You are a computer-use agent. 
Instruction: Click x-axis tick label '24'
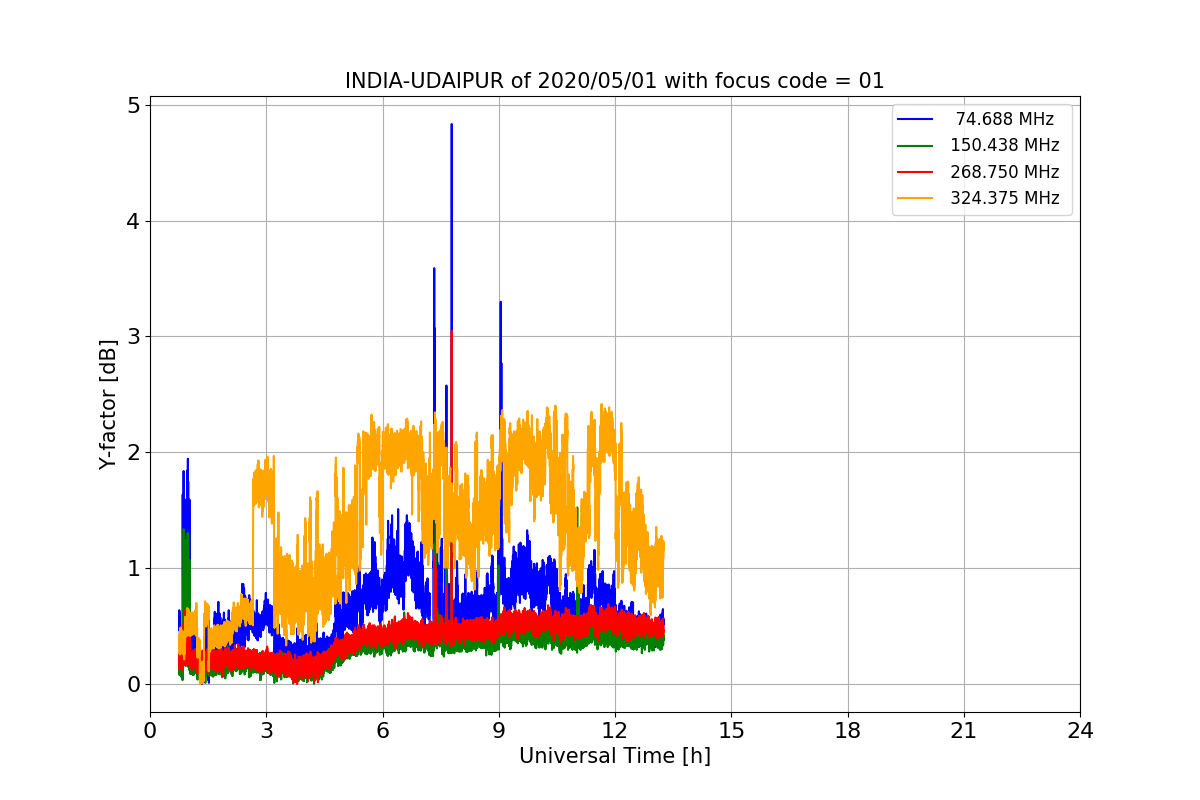tap(1080, 731)
